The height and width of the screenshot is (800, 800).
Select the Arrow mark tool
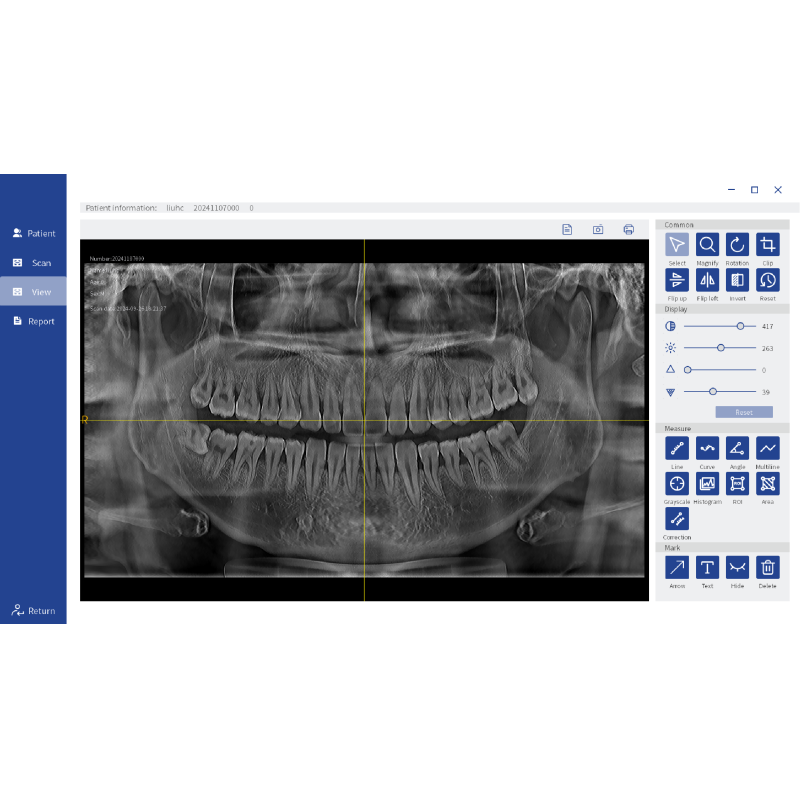(x=677, y=567)
